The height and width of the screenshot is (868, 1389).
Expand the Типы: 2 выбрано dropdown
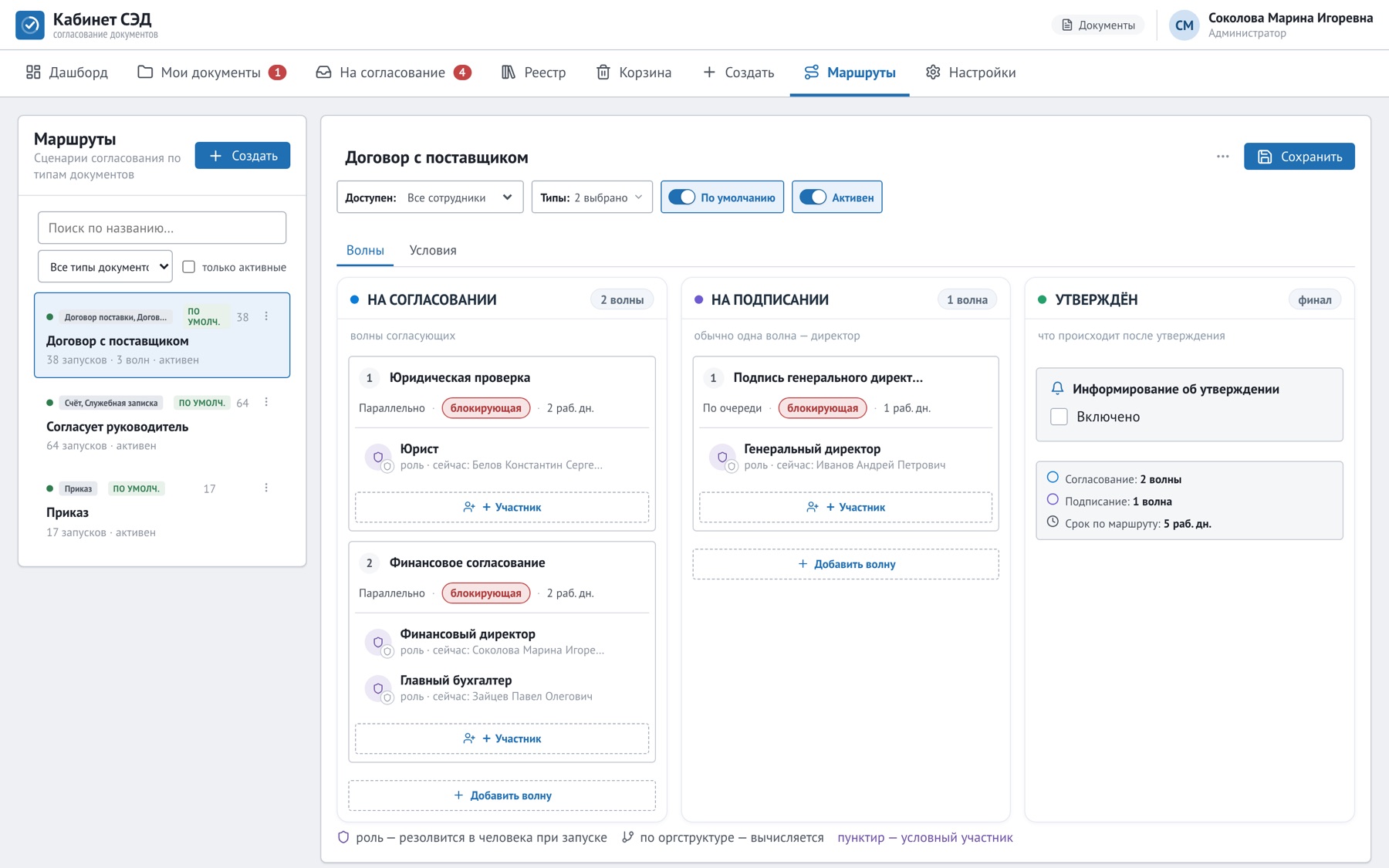[592, 198]
